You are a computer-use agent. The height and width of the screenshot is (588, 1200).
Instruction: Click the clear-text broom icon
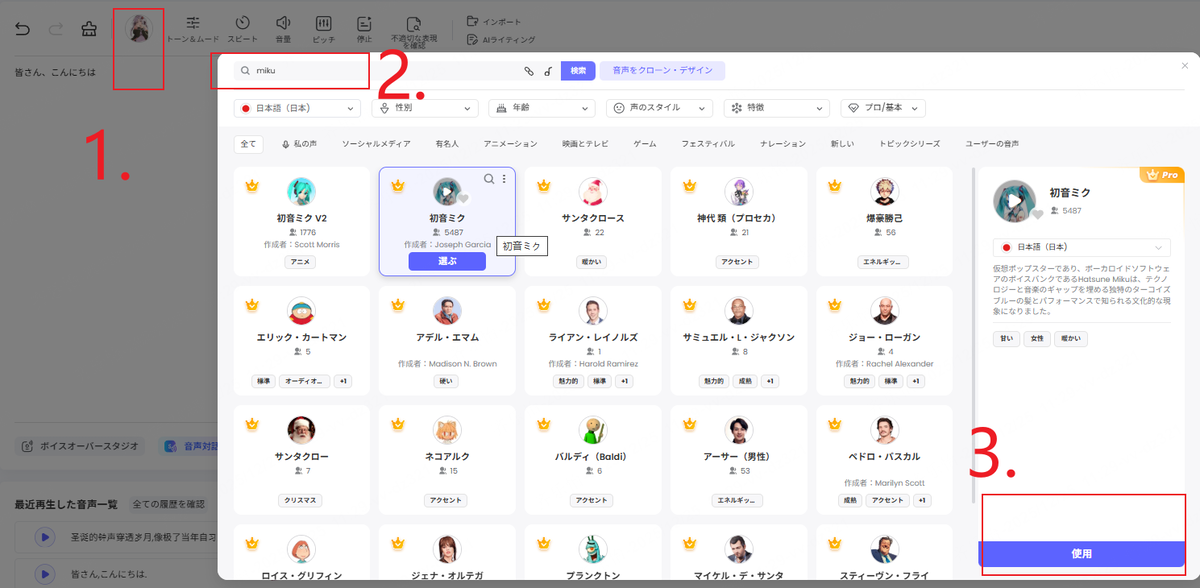[90, 29]
